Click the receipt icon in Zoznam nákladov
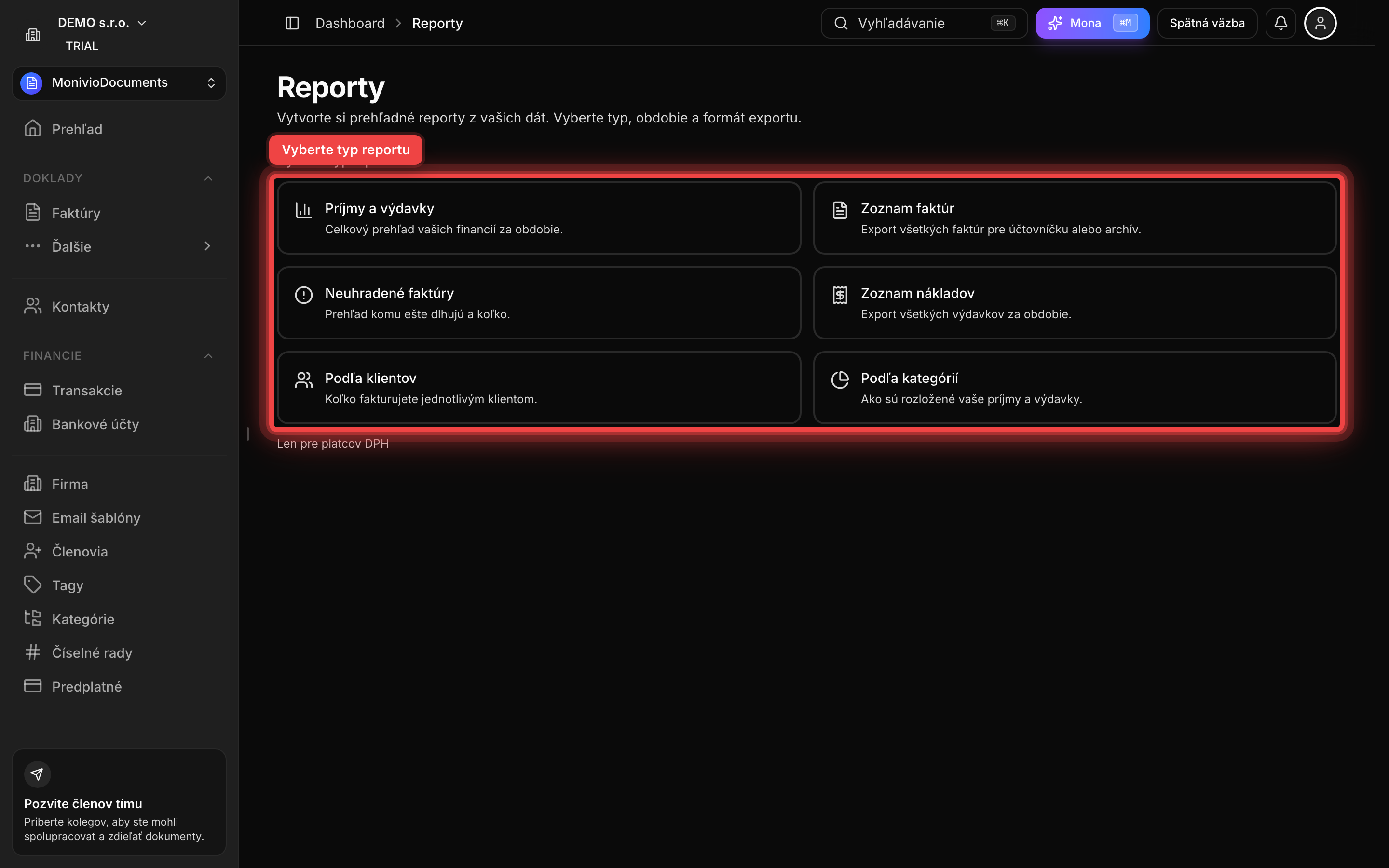This screenshot has height=868, width=1389. pyautogui.click(x=840, y=295)
